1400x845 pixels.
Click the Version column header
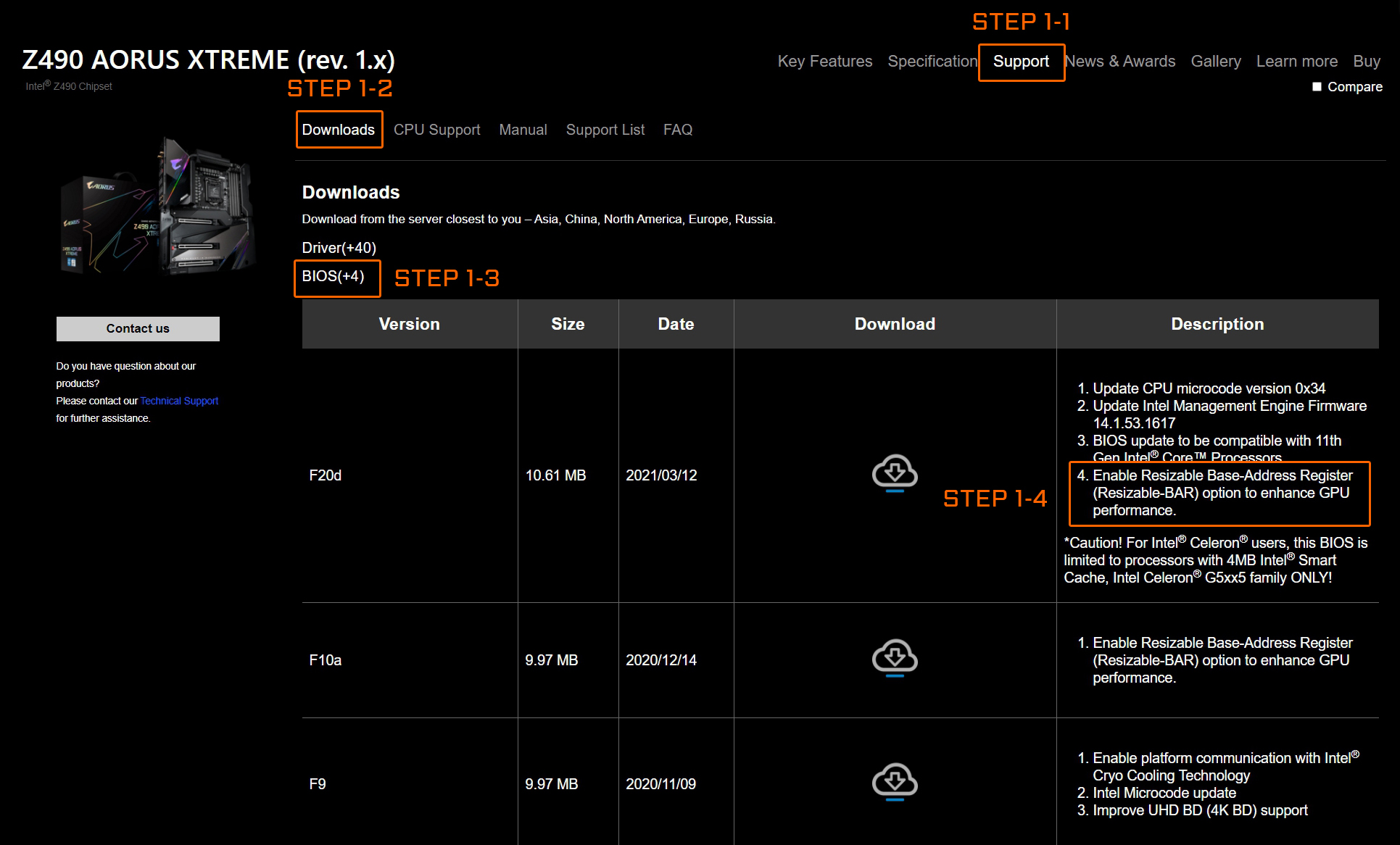click(410, 324)
